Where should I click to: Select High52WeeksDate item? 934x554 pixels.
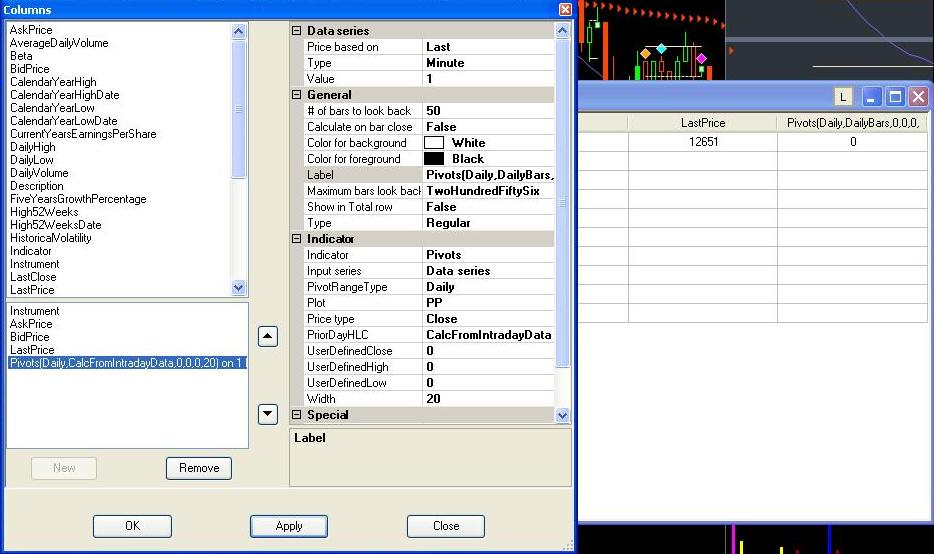click(x=55, y=225)
